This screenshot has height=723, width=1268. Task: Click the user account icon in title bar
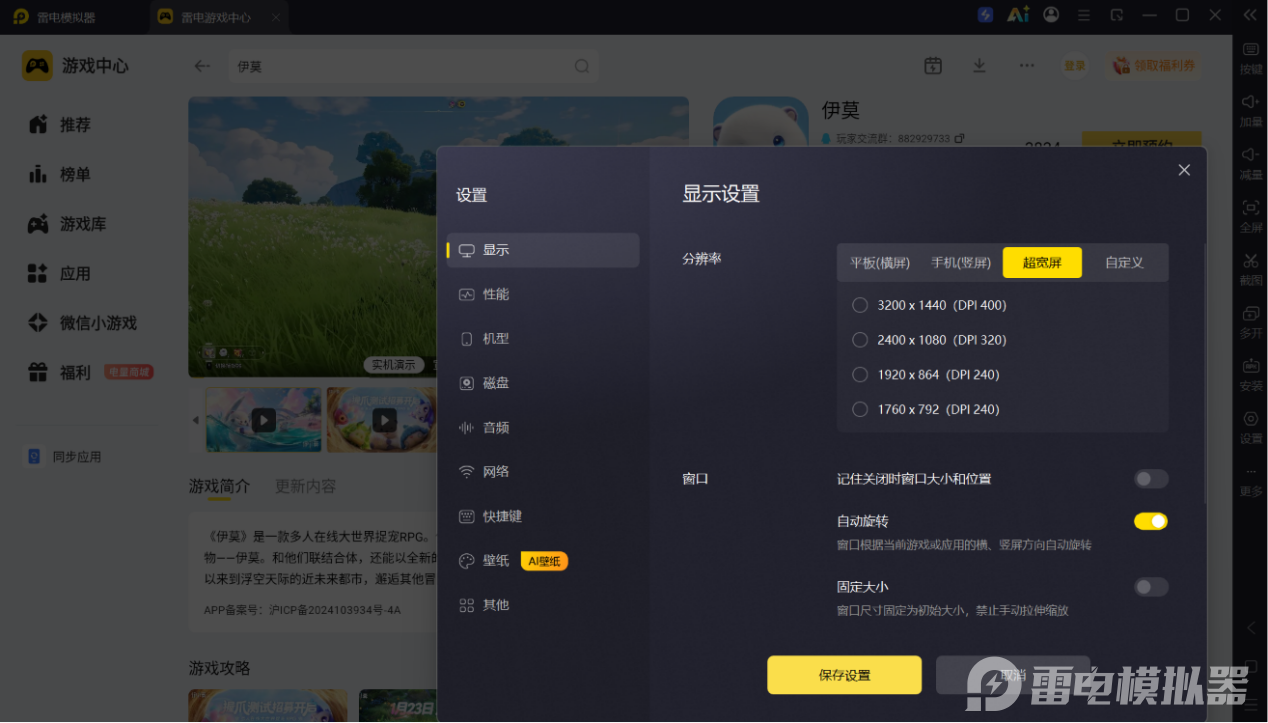(x=1051, y=15)
